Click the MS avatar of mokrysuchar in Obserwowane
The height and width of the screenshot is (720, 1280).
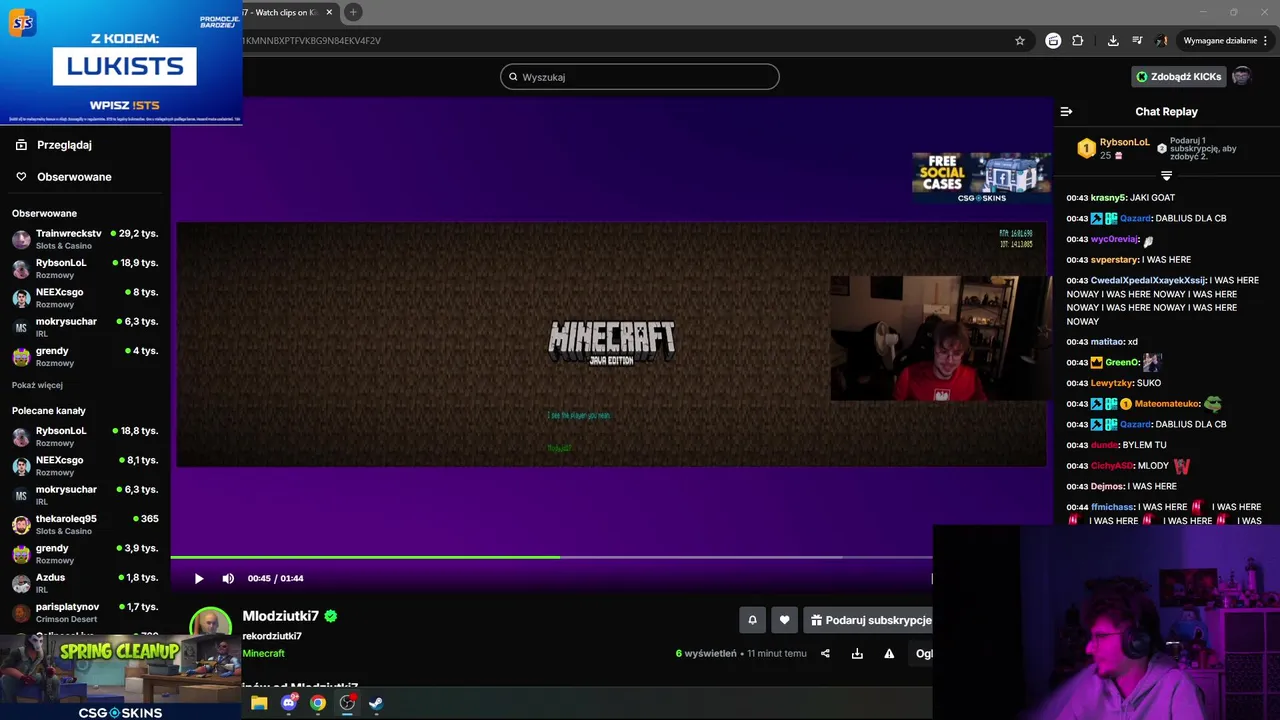[21, 328]
